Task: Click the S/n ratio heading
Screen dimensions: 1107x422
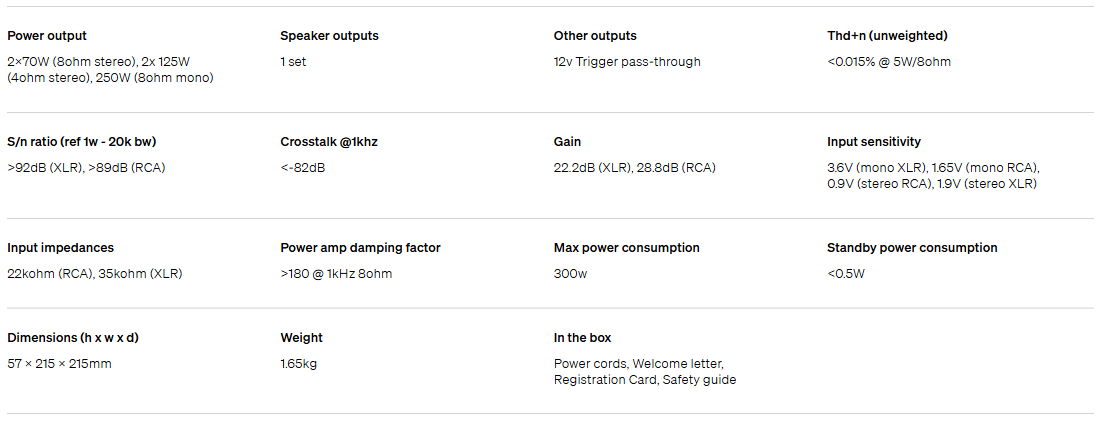Action: pyautogui.click(x=82, y=142)
